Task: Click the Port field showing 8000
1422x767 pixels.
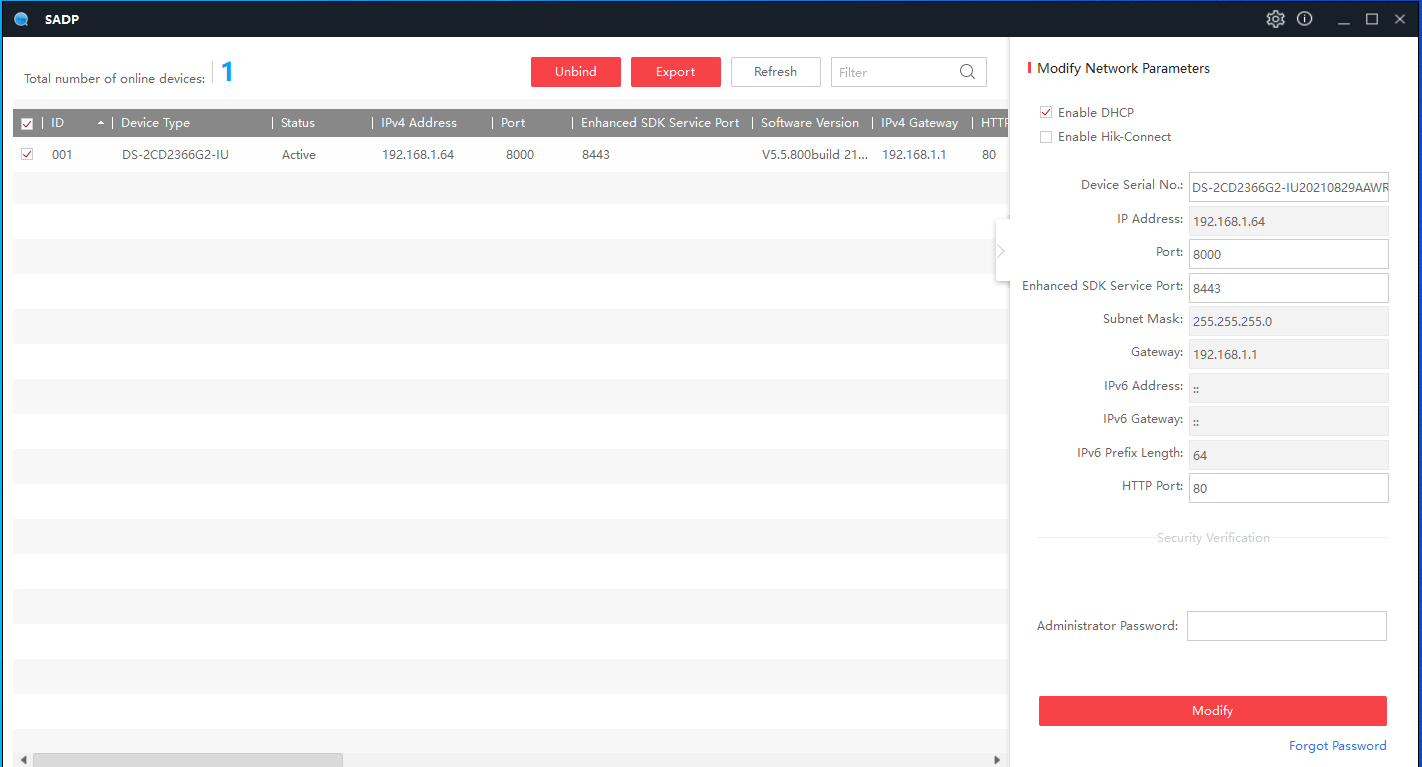Action: [x=1289, y=254]
